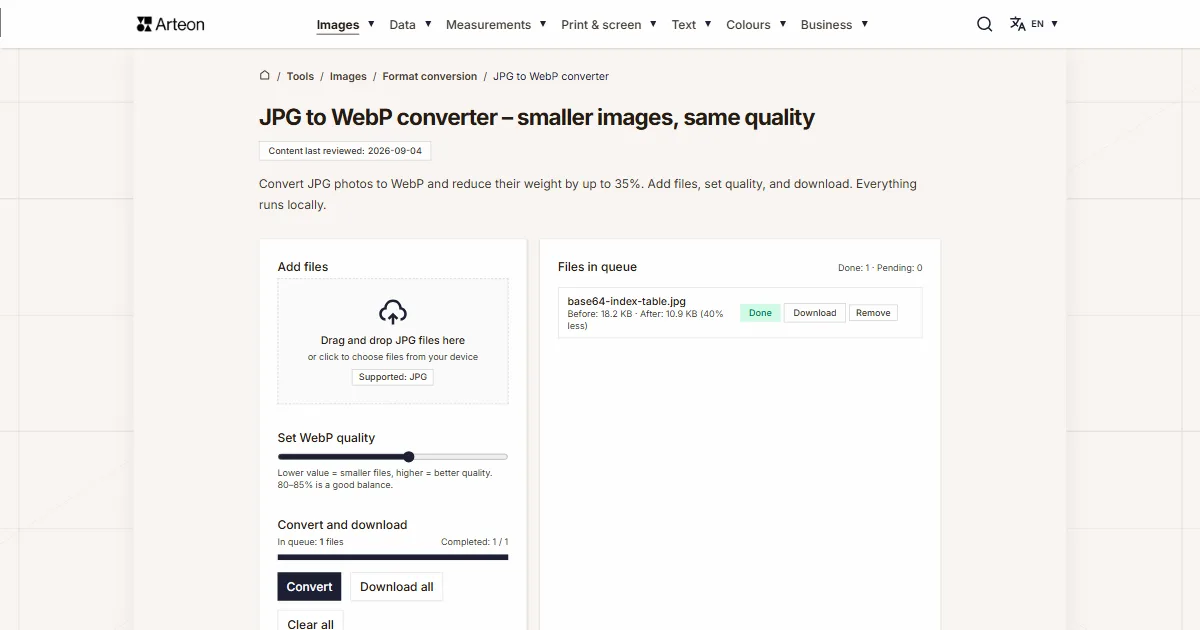Go to Images breadcrumb link
1200x630 pixels.
point(348,76)
